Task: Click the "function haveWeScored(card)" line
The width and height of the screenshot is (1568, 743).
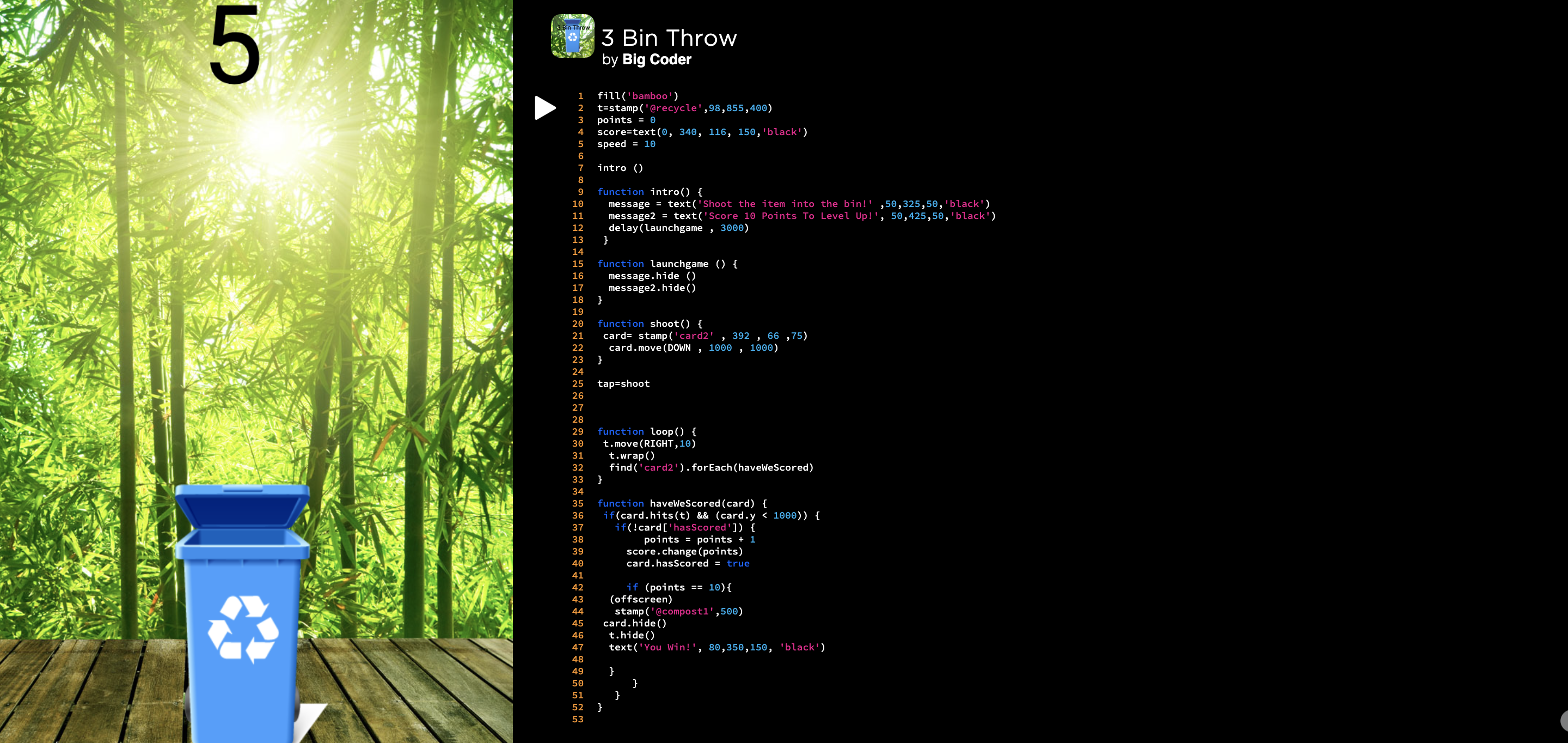Action: pyautogui.click(x=682, y=504)
